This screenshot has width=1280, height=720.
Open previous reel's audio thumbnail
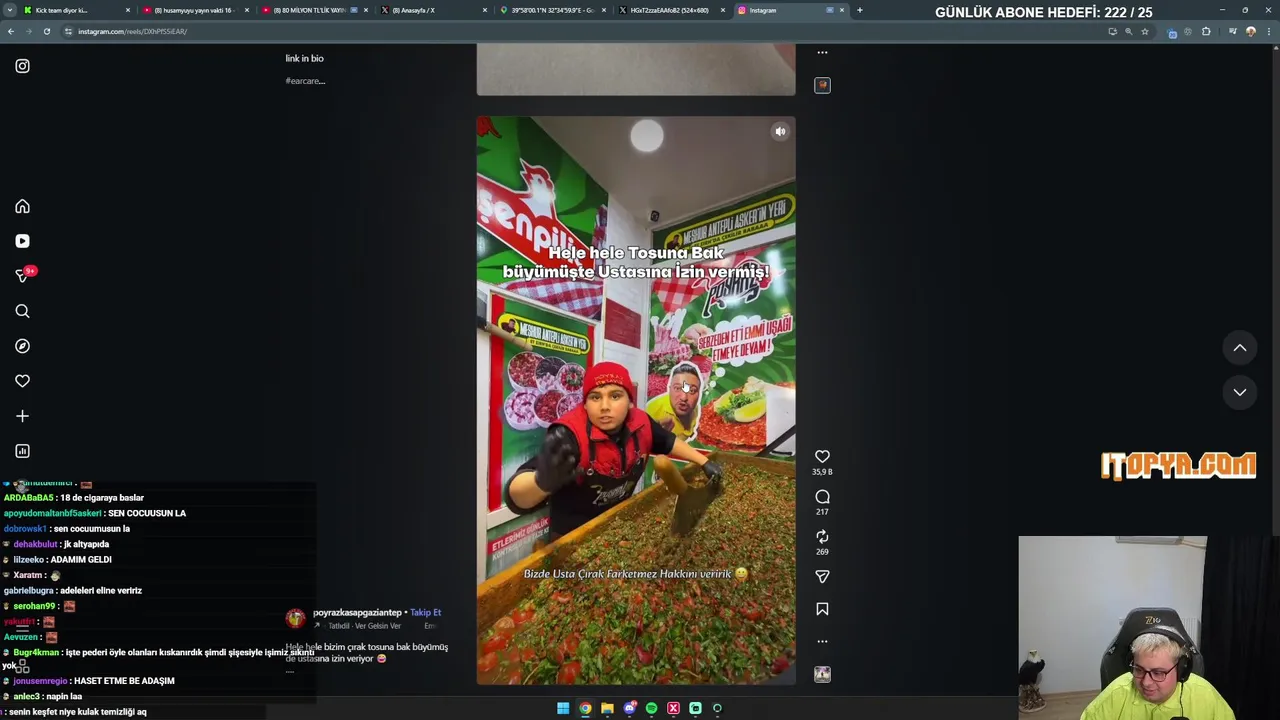822,85
